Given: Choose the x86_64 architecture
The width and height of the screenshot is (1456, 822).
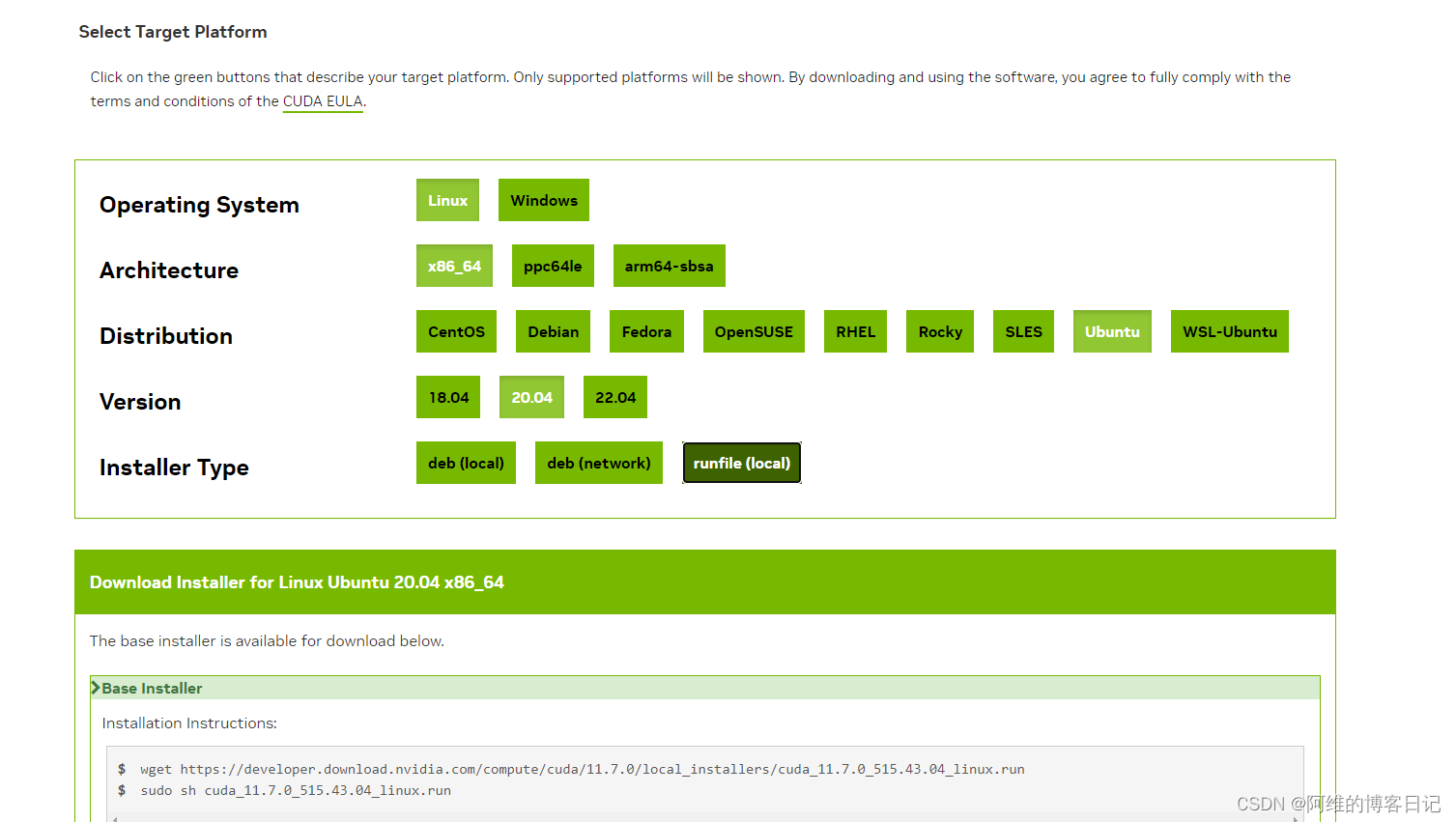Looking at the screenshot, I should pyautogui.click(x=454, y=266).
